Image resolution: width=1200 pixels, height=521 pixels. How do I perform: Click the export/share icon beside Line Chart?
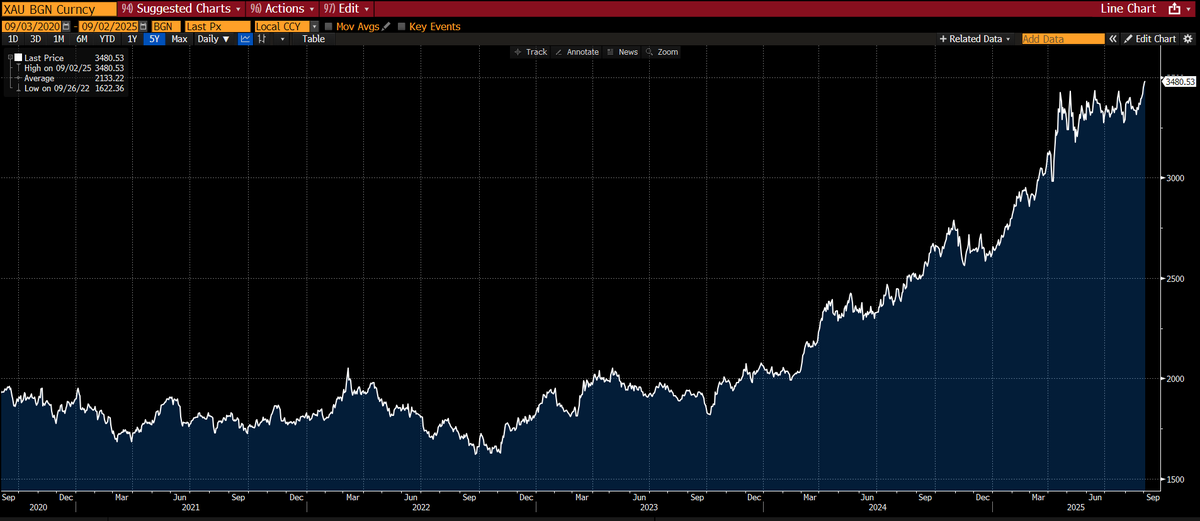(1174, 9)
